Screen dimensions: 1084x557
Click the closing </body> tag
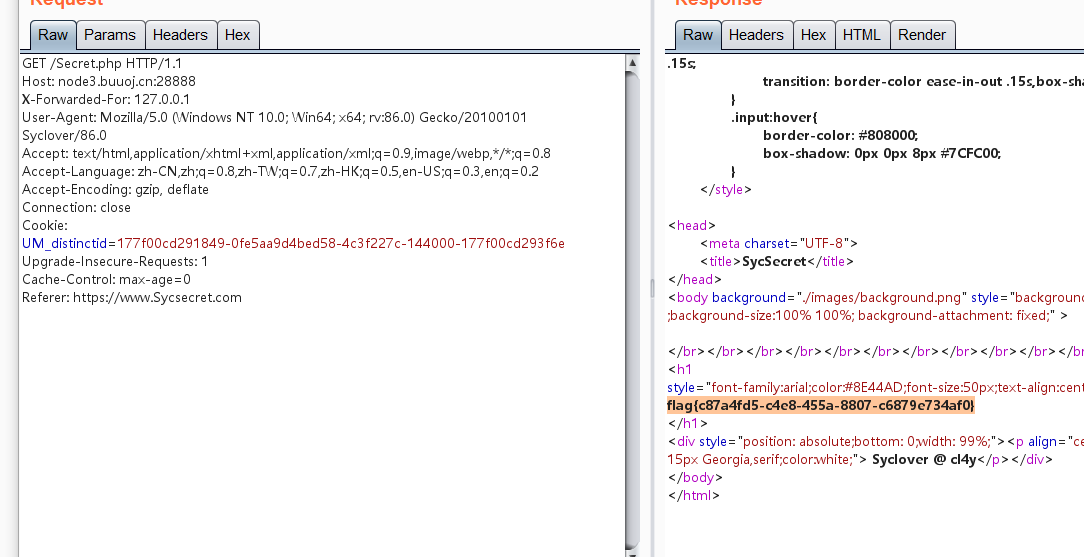coord(695,478)
